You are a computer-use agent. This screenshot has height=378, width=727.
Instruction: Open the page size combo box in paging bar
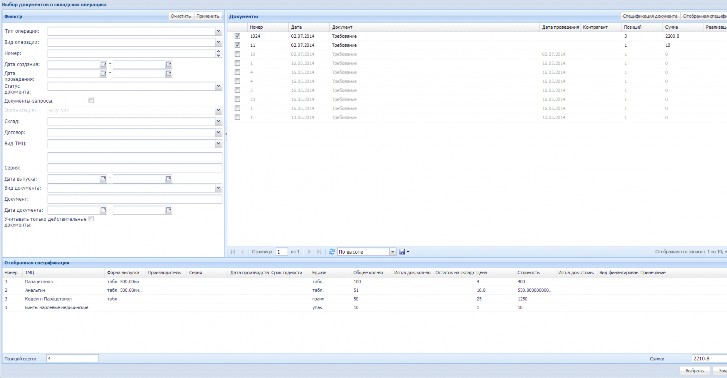(393, 252)
